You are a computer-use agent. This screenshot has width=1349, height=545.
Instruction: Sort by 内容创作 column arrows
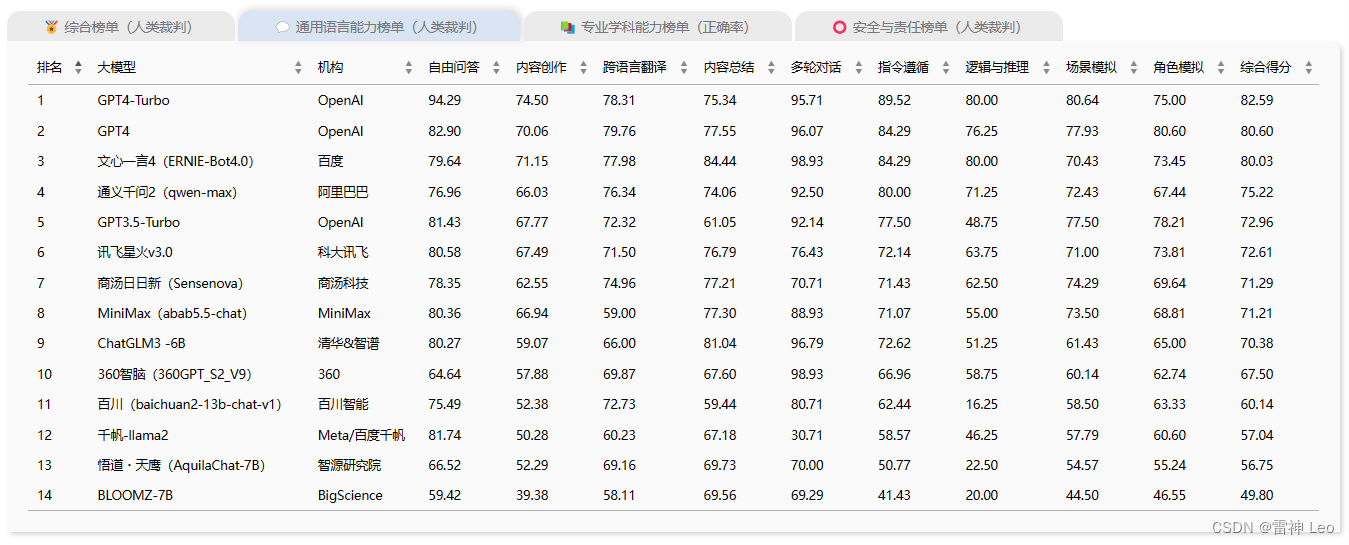(x=583, y=68)
